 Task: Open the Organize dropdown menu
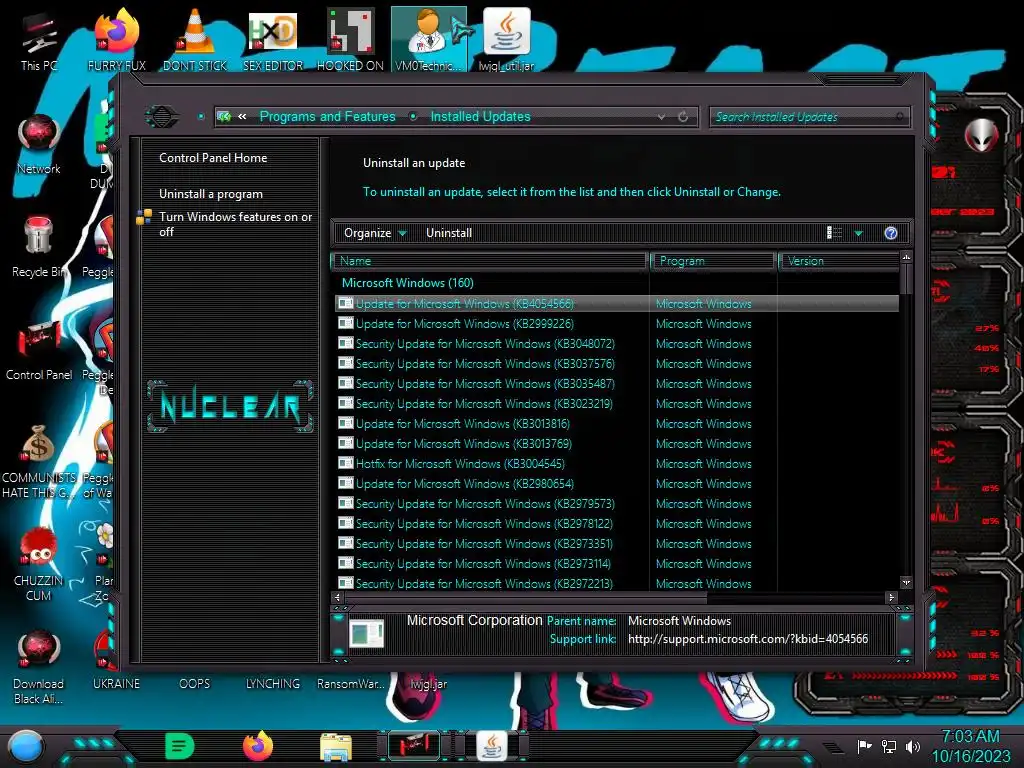click(x=375, y=233)
